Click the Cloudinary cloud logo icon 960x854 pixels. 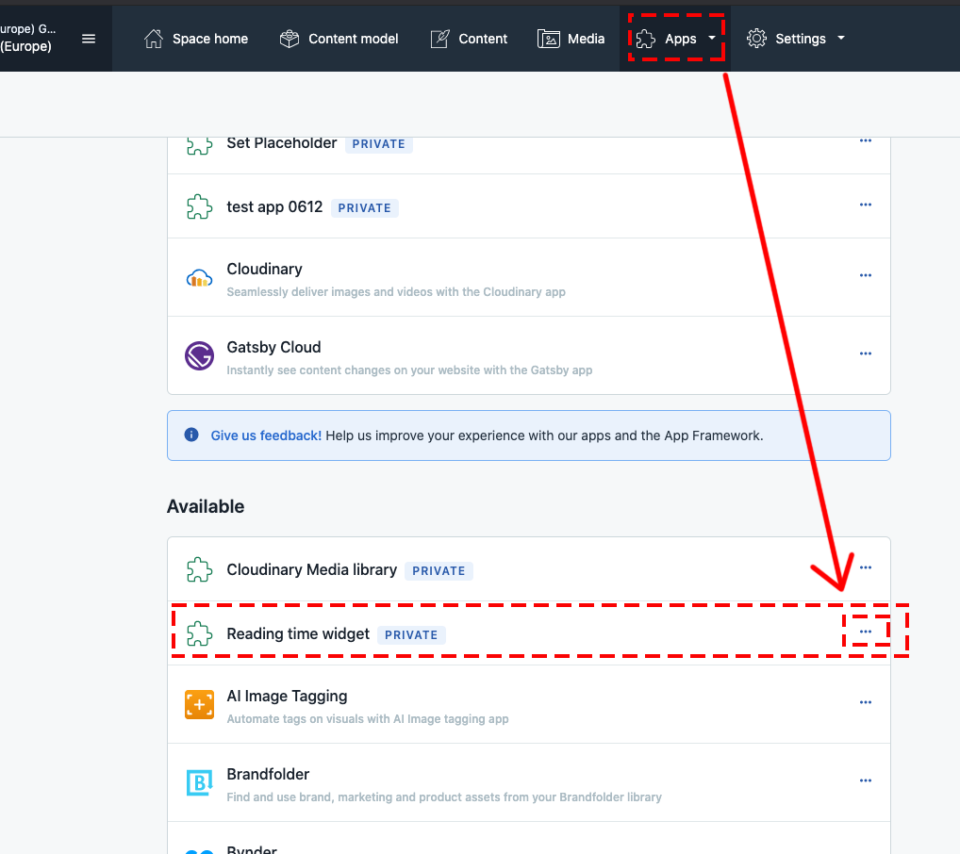tap(200, 279)
